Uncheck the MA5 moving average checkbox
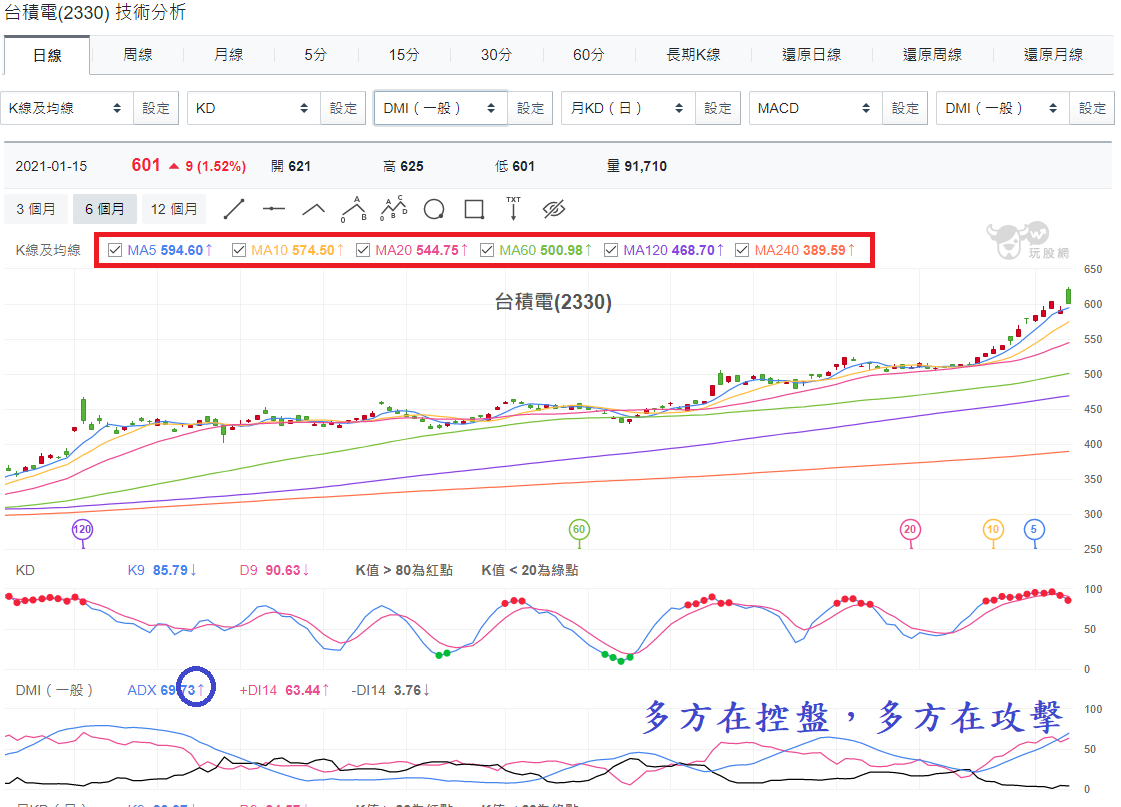This screenshot has height=807, width=1121. pyautogui.click(x=115, y=250)
